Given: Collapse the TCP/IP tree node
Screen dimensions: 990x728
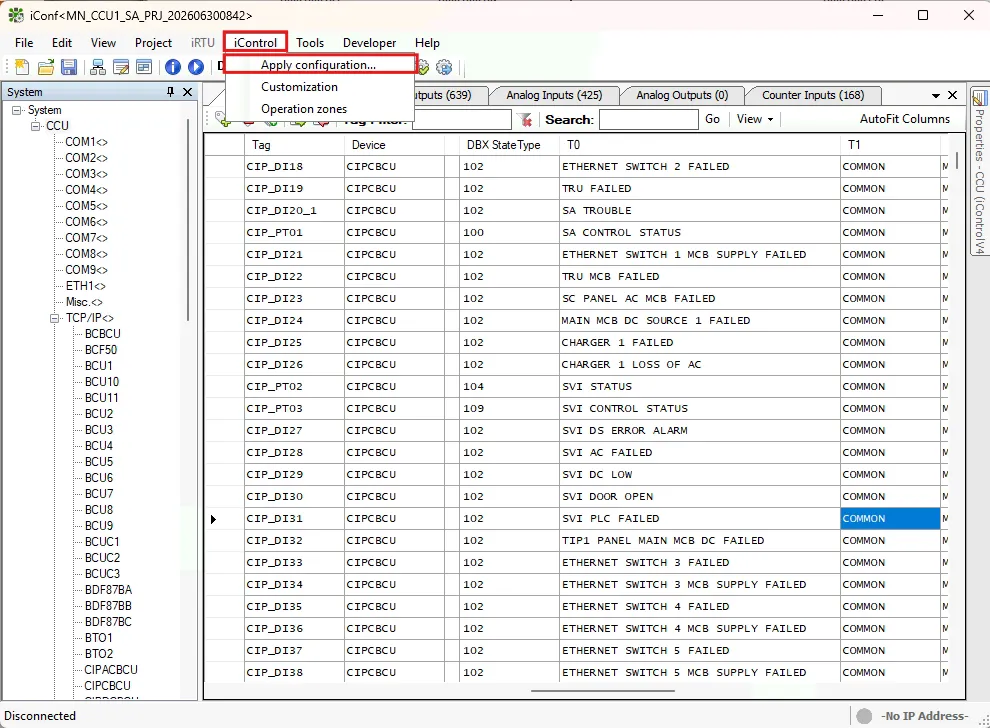Looking at the screenshot, I should pyautogui.click(x=55, y=318).
